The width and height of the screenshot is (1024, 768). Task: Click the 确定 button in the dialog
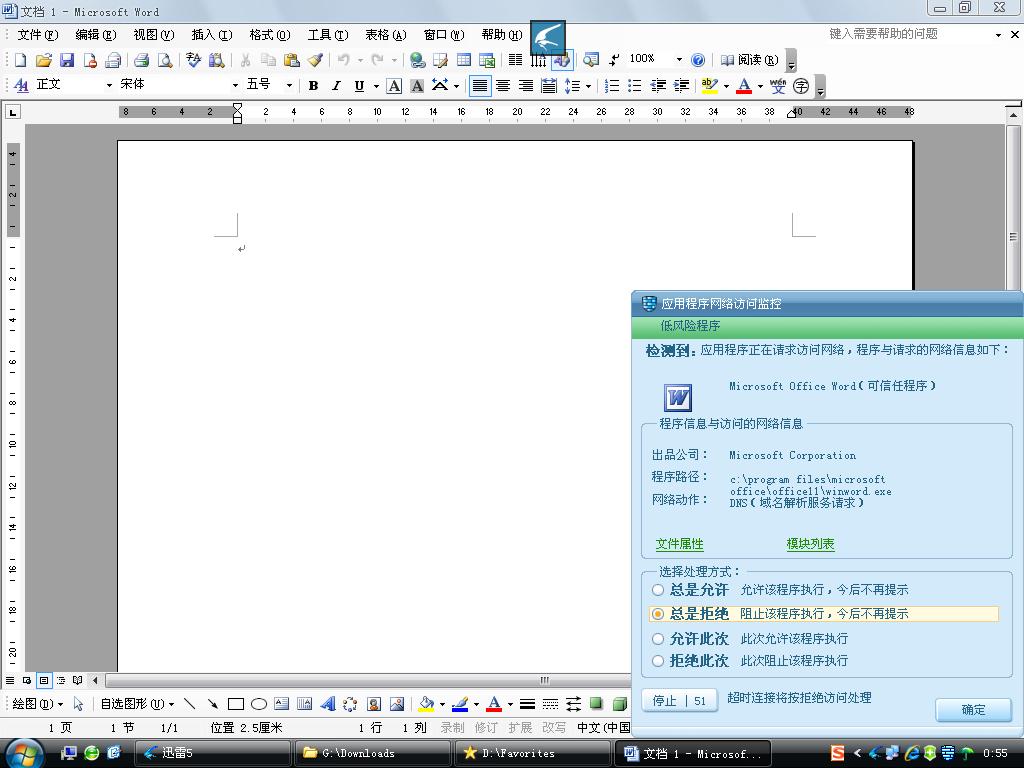pos(973,709)
